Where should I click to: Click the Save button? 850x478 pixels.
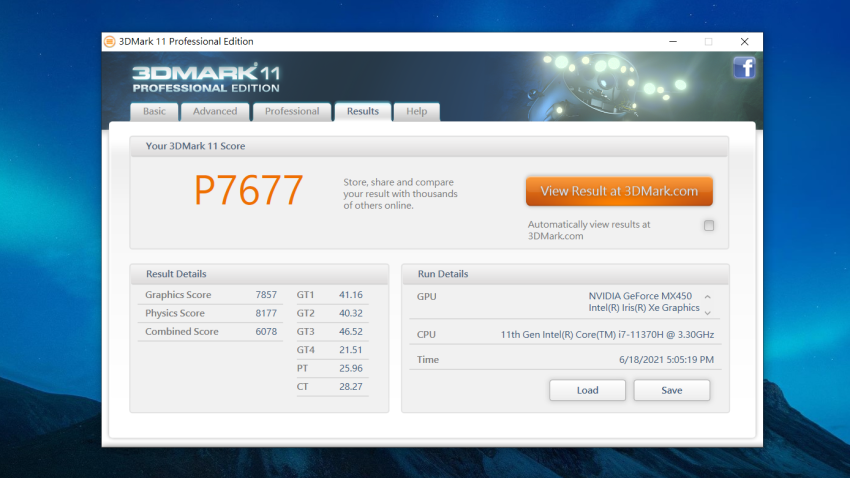click(672, 390)
